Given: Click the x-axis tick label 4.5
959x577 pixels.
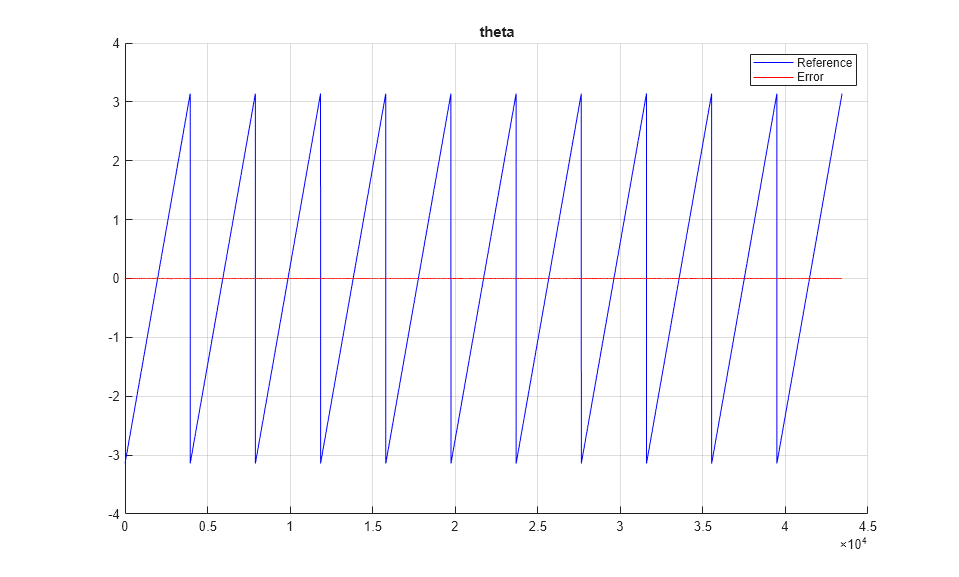Looking at the screenshot, I should [867, 527].
